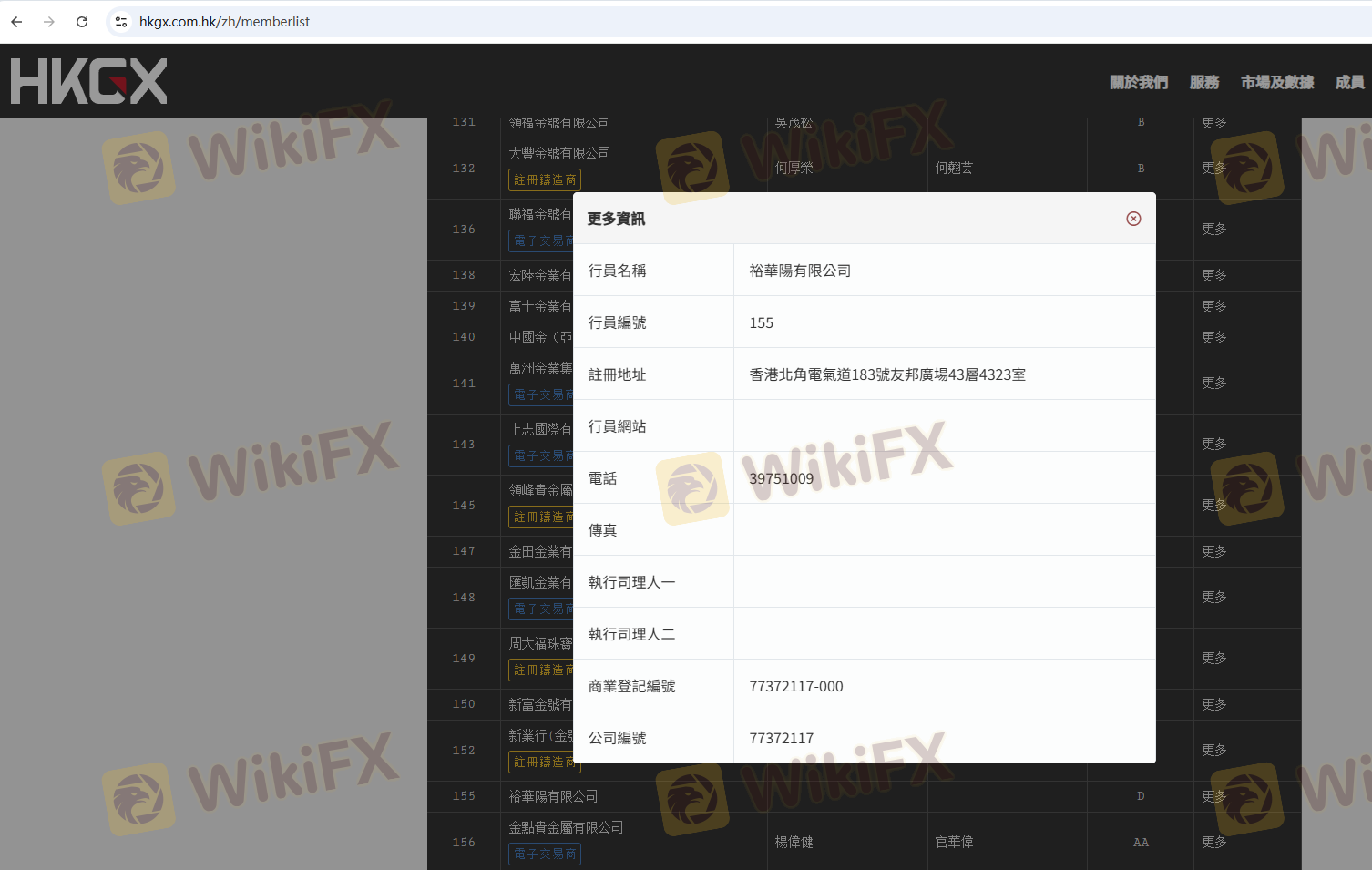Click the 電子交易商 tag under 金點貴金屬有限公司
This screenshot has height=870, width=1372.
(x=545, y=854)
